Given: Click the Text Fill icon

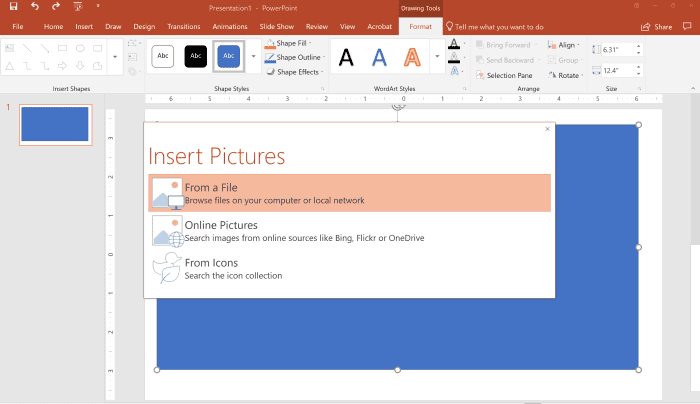Looking at the screenshot, I should pos(454,43).
